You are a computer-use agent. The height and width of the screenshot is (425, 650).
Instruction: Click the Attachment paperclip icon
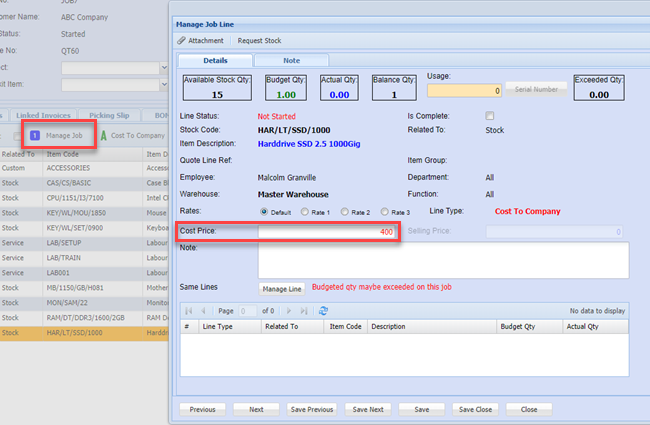(x=181, y=41)
